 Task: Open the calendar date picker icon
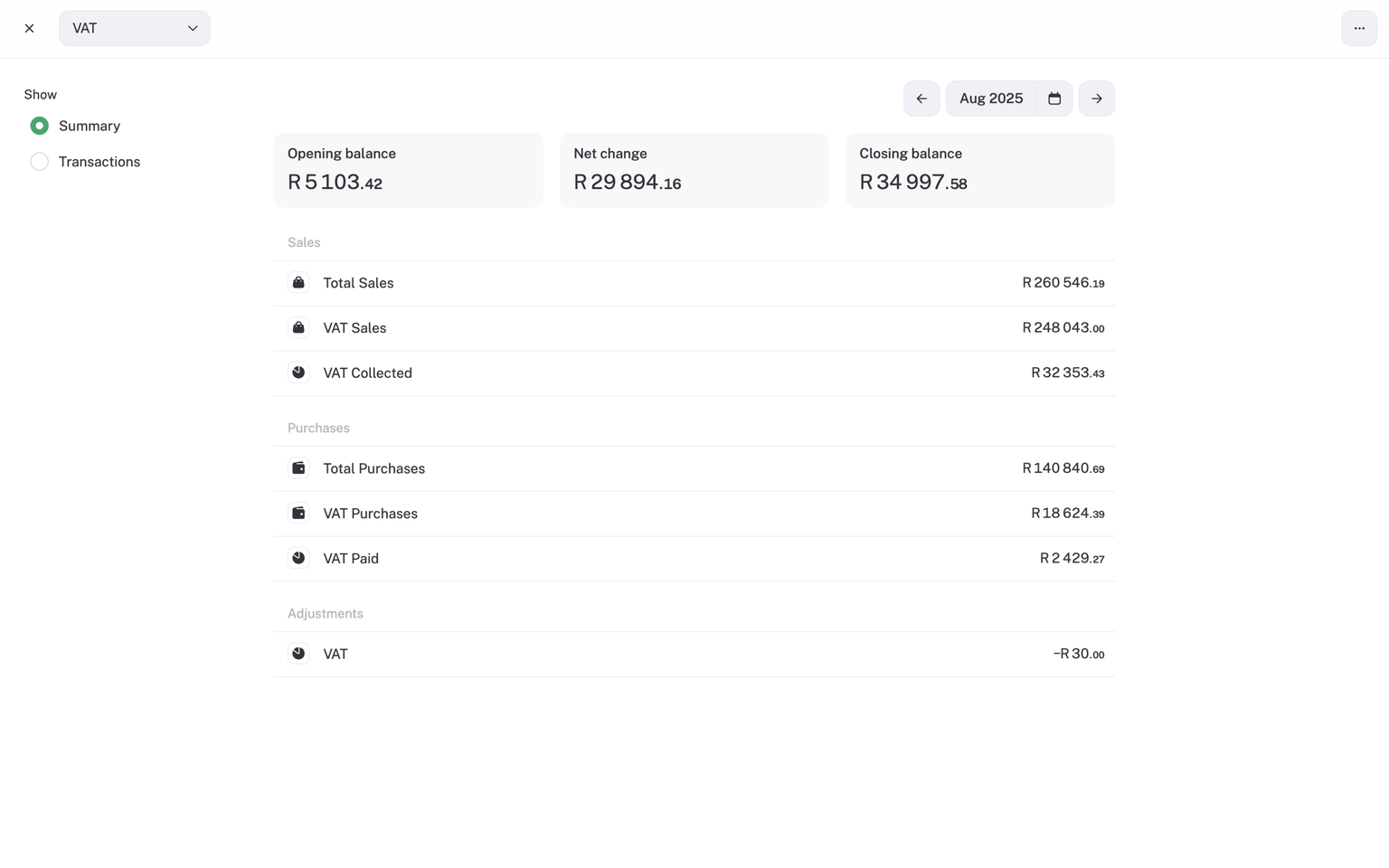(x=1054, y=99)
